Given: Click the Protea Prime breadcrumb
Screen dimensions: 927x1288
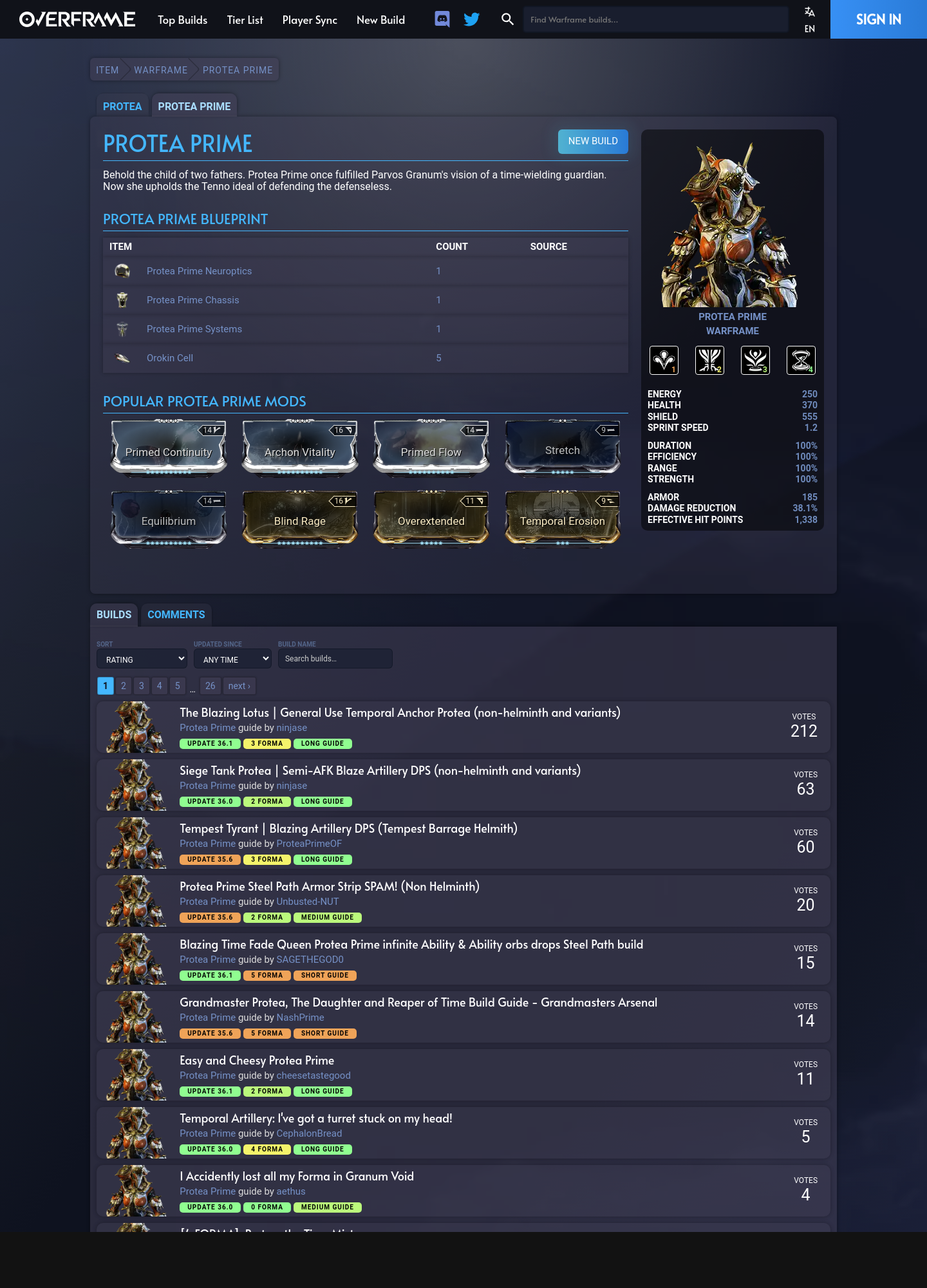Looking at the screenshot, I should tap(238, 70).
